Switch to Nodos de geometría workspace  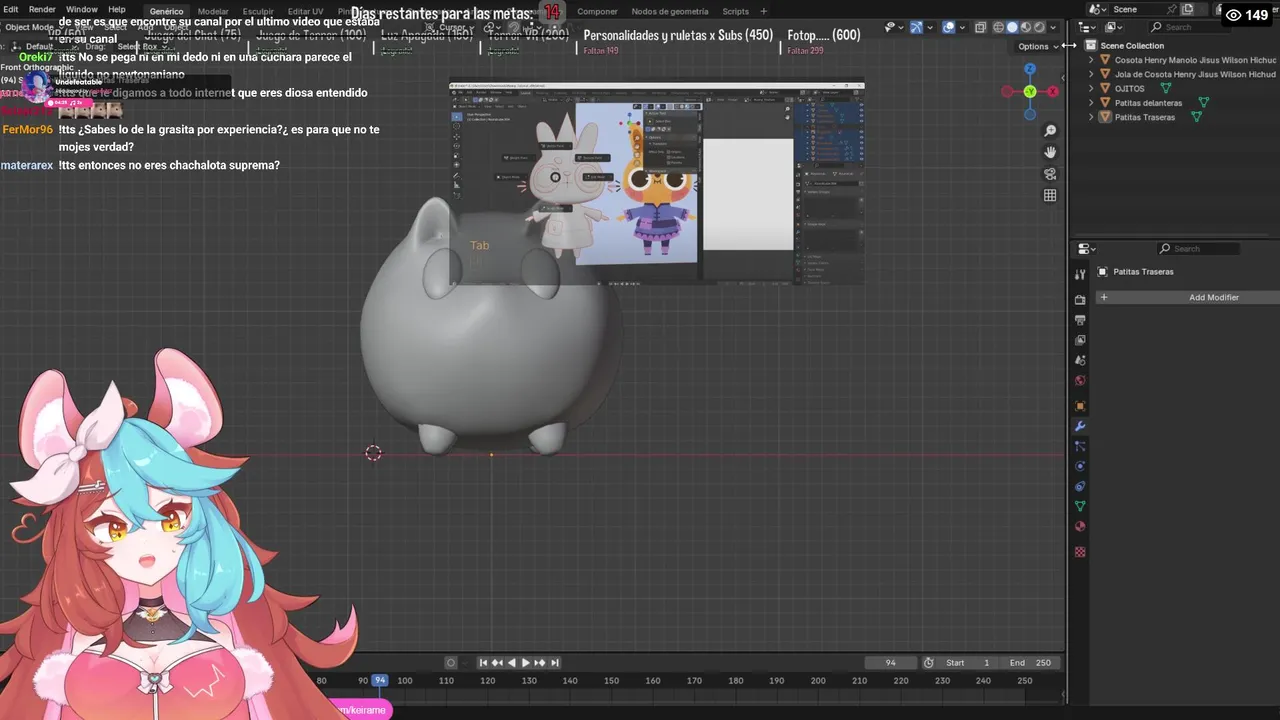[670, 11]
